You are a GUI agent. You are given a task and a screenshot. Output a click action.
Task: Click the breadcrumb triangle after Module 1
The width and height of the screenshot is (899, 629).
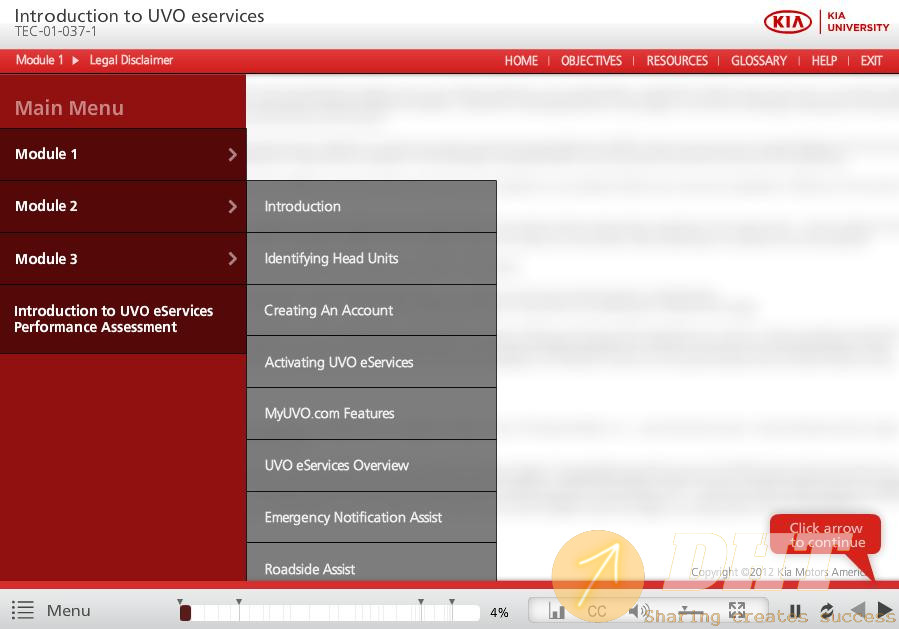click(76, 60)
